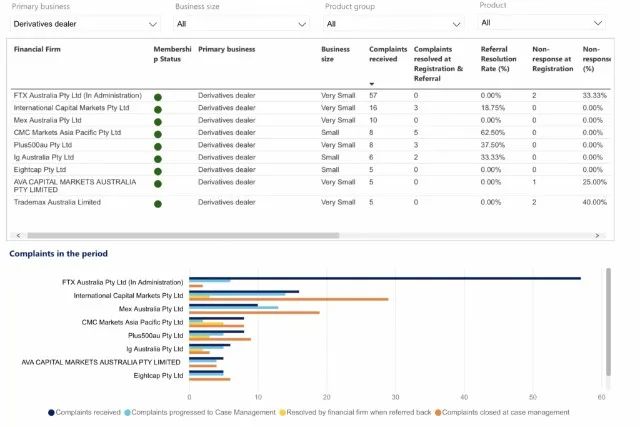This screenshot has width=640, height=427.
Task: Click the 62.50% referral resolution value
Action: coord(493,133)
